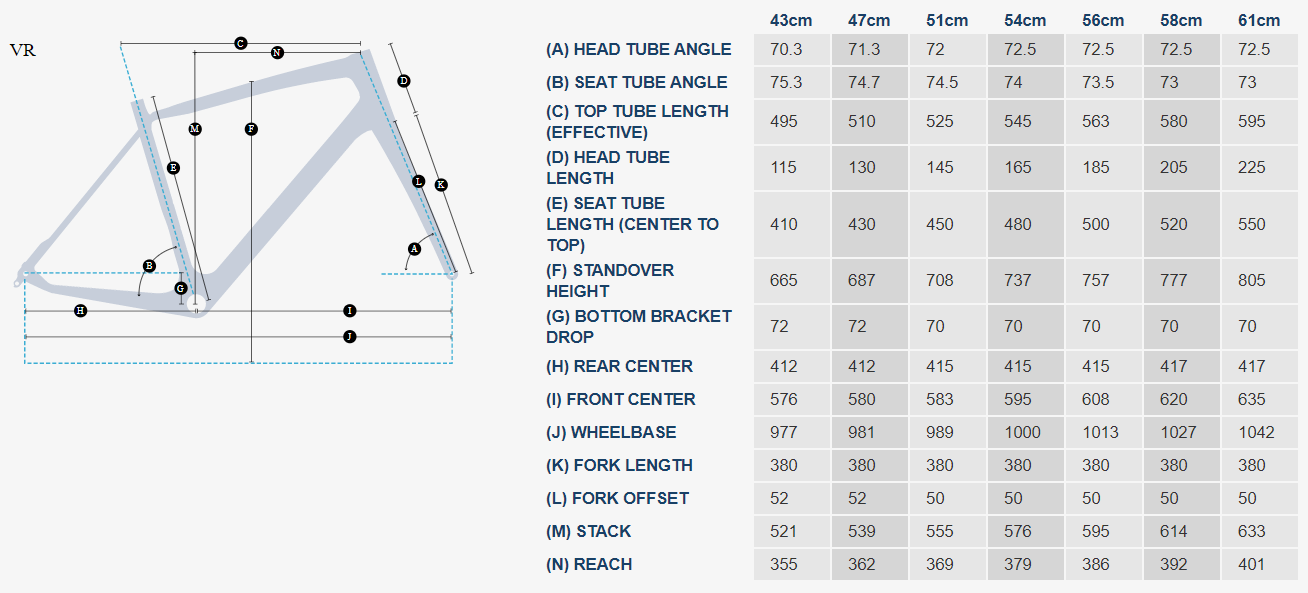Select the K fork length marker
The height and width of the screenshot is (593, 1308).
point(441,185)
